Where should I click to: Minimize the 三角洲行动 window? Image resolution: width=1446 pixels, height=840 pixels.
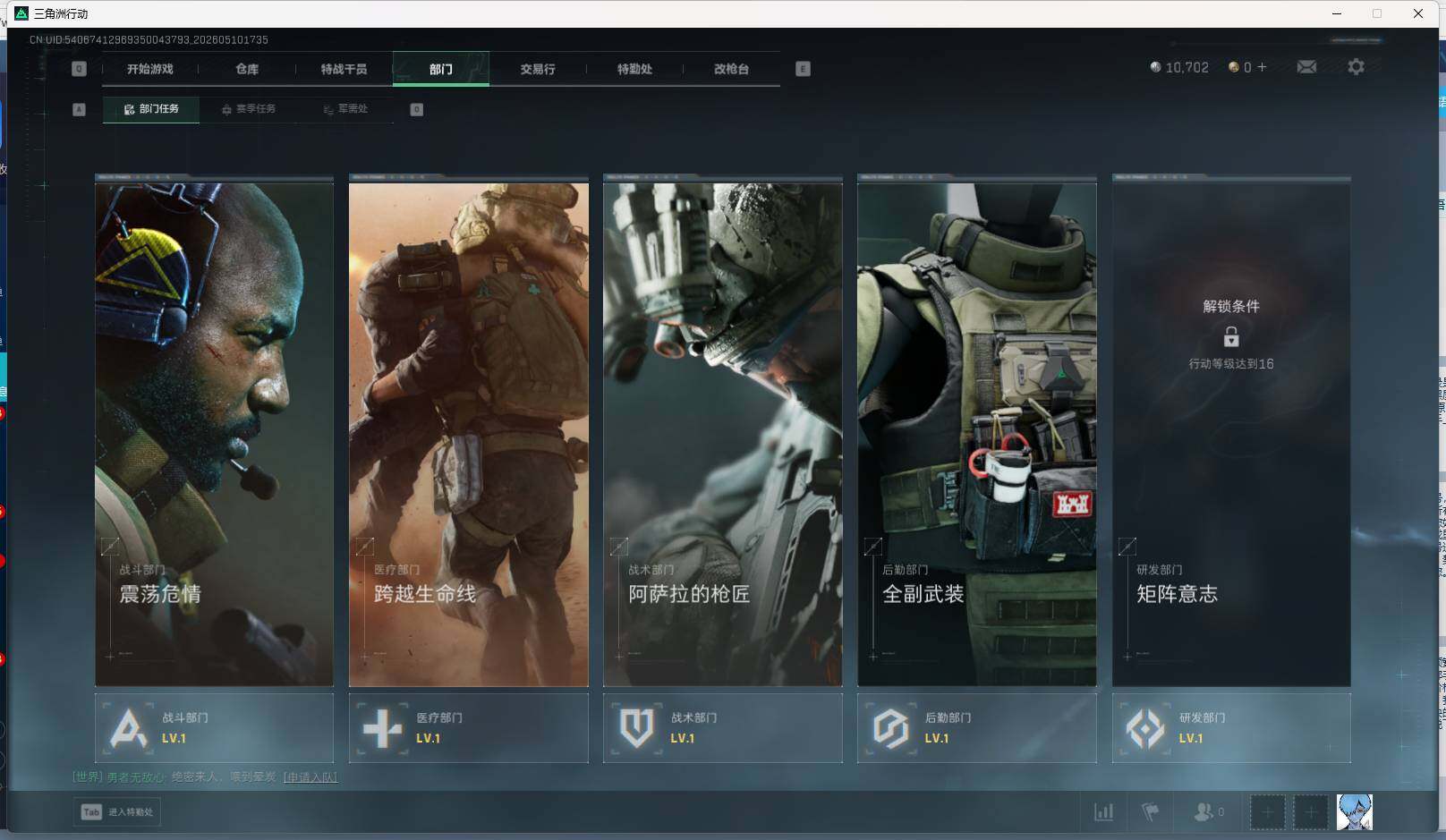(x=1337, y=13)
